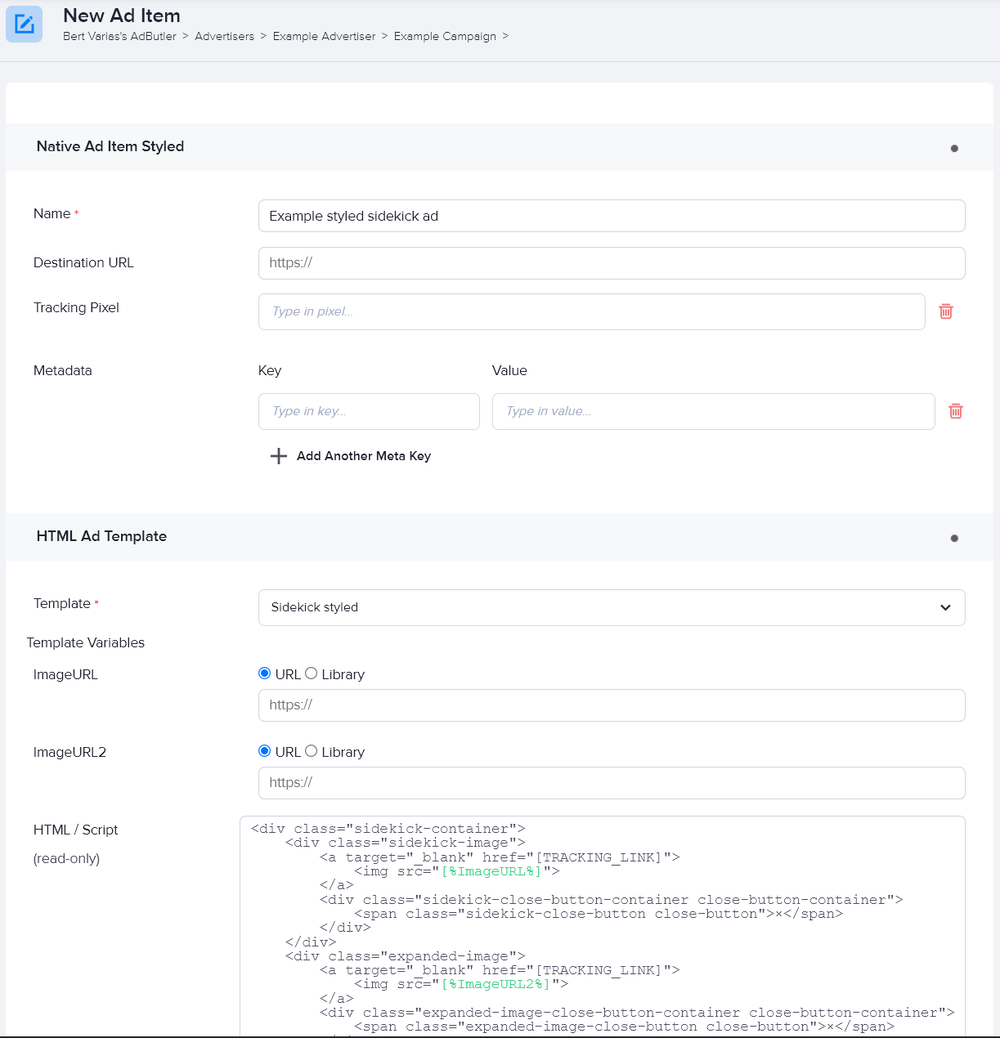The width and height of the screenshot is (1000, 1038).
Task: Click the HTML / Script label
Action: point(75,830)
